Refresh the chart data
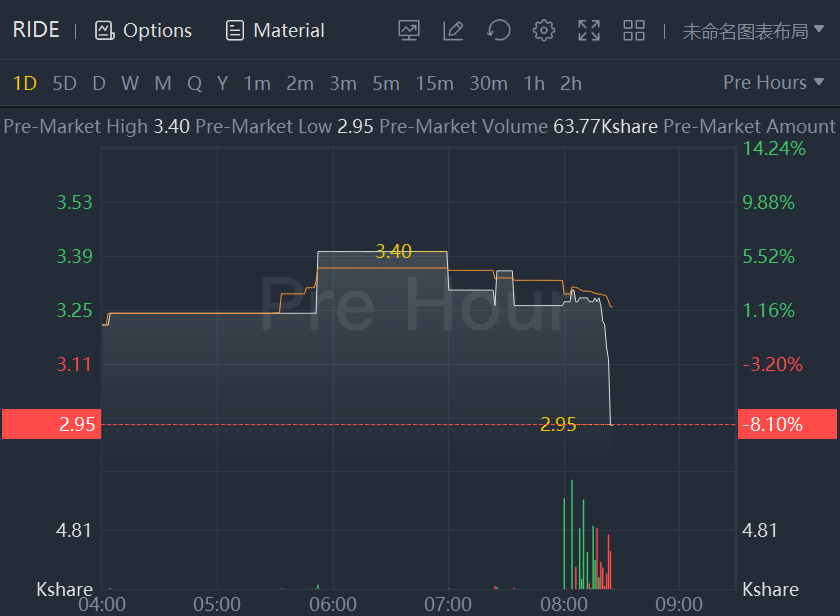This screenshot has height=616, width=840. pyautogui.click(x=498, y=30)
